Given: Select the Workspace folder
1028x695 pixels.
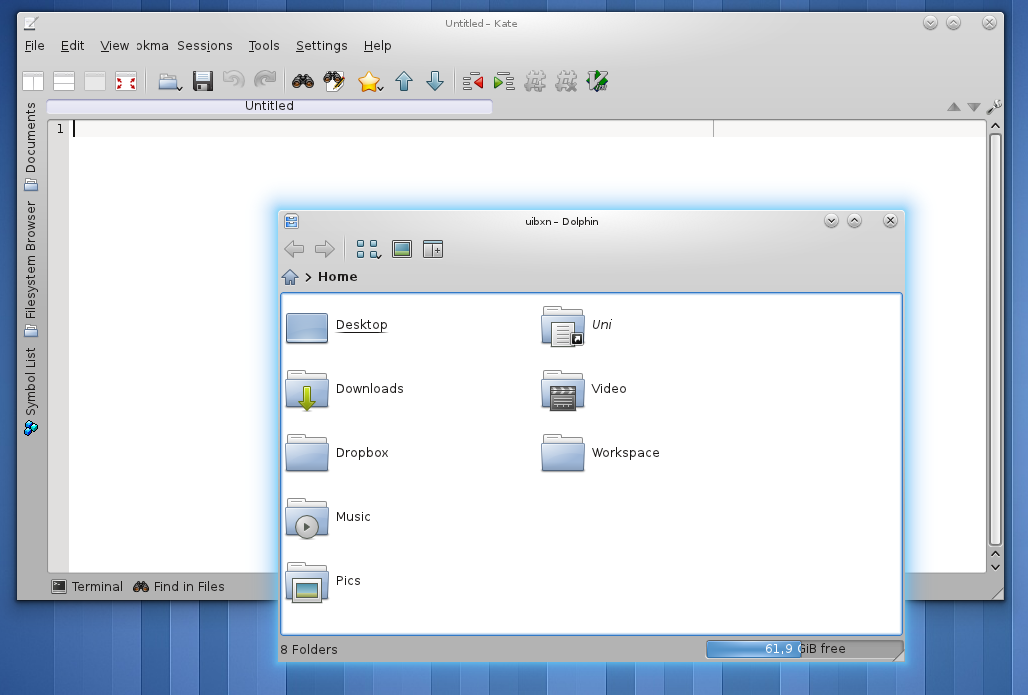Looking at the screenshot, I should [x=601, y=453].
